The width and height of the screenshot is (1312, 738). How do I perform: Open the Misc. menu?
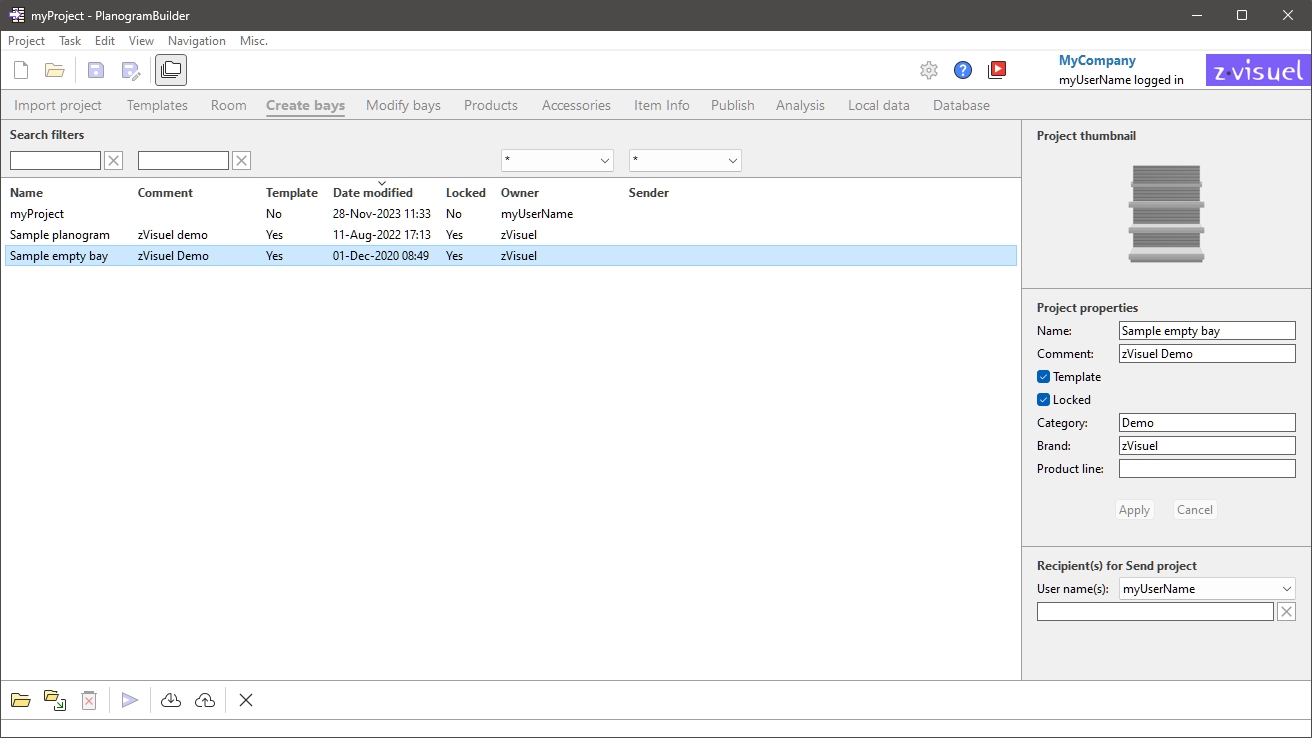254,41
